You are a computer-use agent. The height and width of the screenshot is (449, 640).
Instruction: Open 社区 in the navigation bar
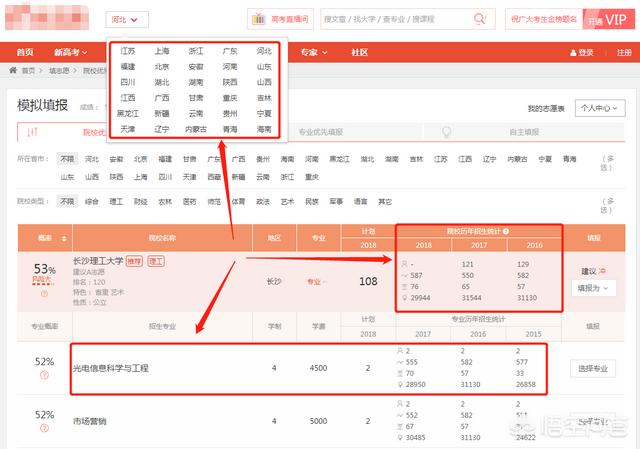pyautogui.click(x=359, y=52)
